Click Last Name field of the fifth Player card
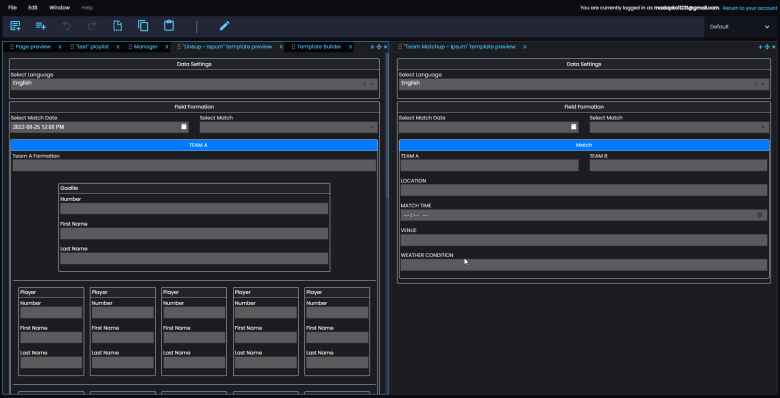 pyautogui.click(x=337, y=362)
